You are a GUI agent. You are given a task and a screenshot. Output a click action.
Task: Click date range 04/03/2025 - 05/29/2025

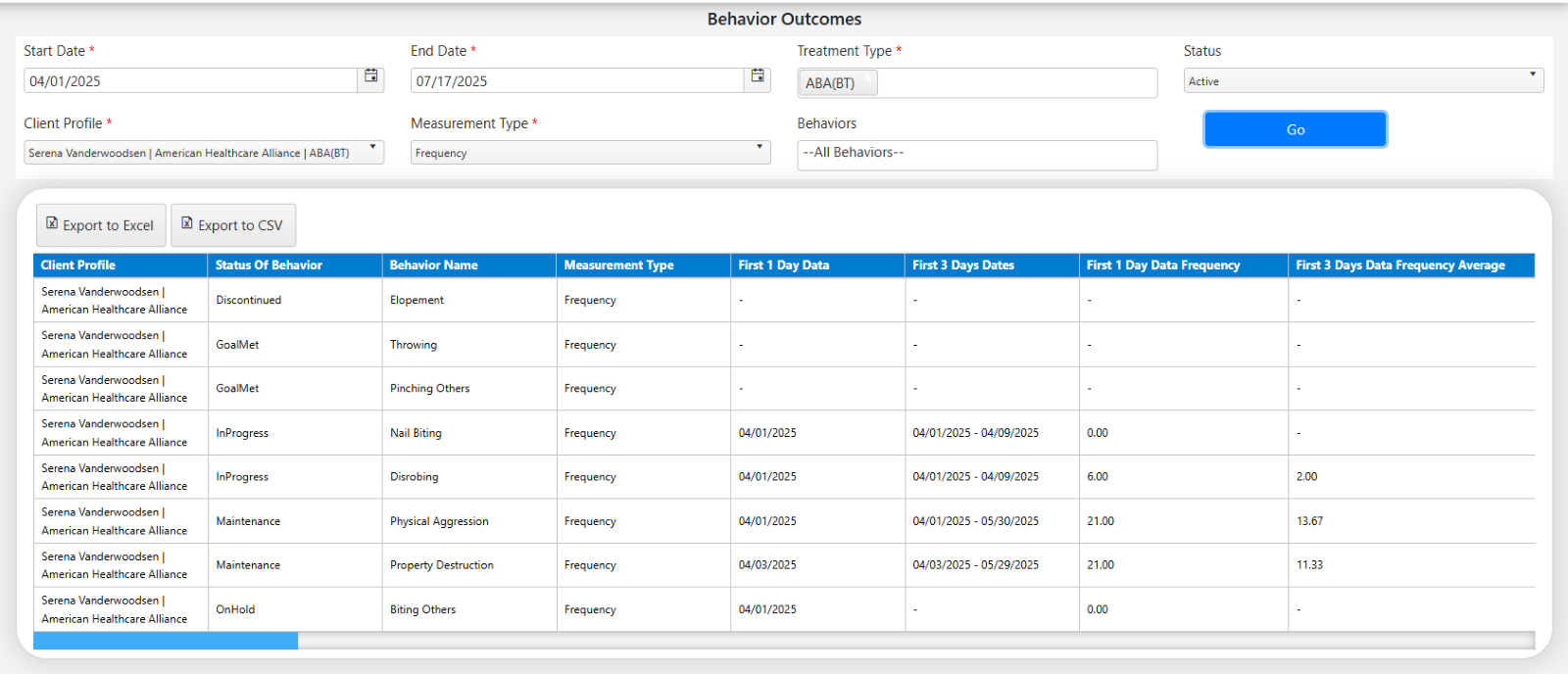tap(975, 565)
